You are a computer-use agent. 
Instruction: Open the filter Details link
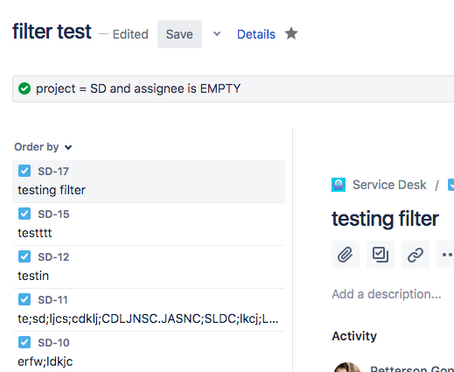tap(256, 34)
